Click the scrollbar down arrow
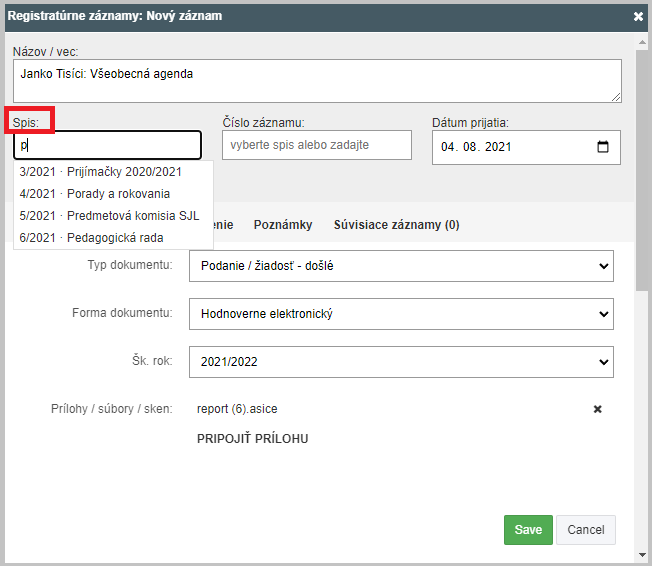This screenshot has width=652, height=566. (642, 555)
